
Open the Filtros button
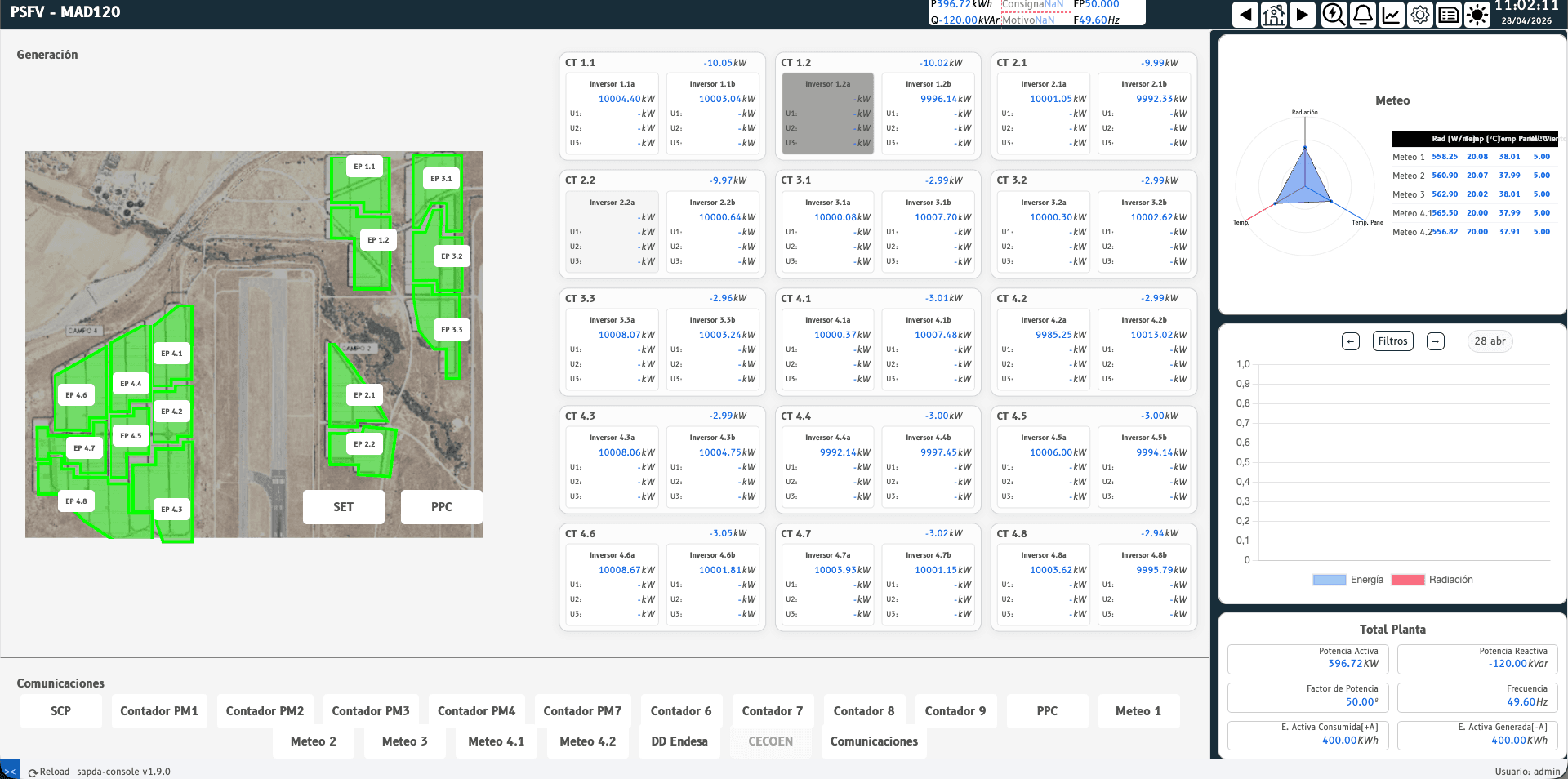pyautogui.click(x=1393, y=341)
